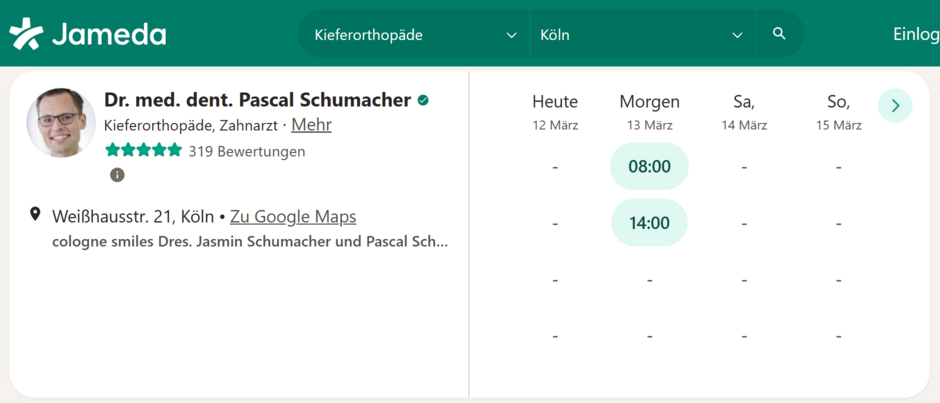Image resolution: width=940 pixels, height=403 pixels.
Task: Click the magnifier search icon
Action: 779,34
